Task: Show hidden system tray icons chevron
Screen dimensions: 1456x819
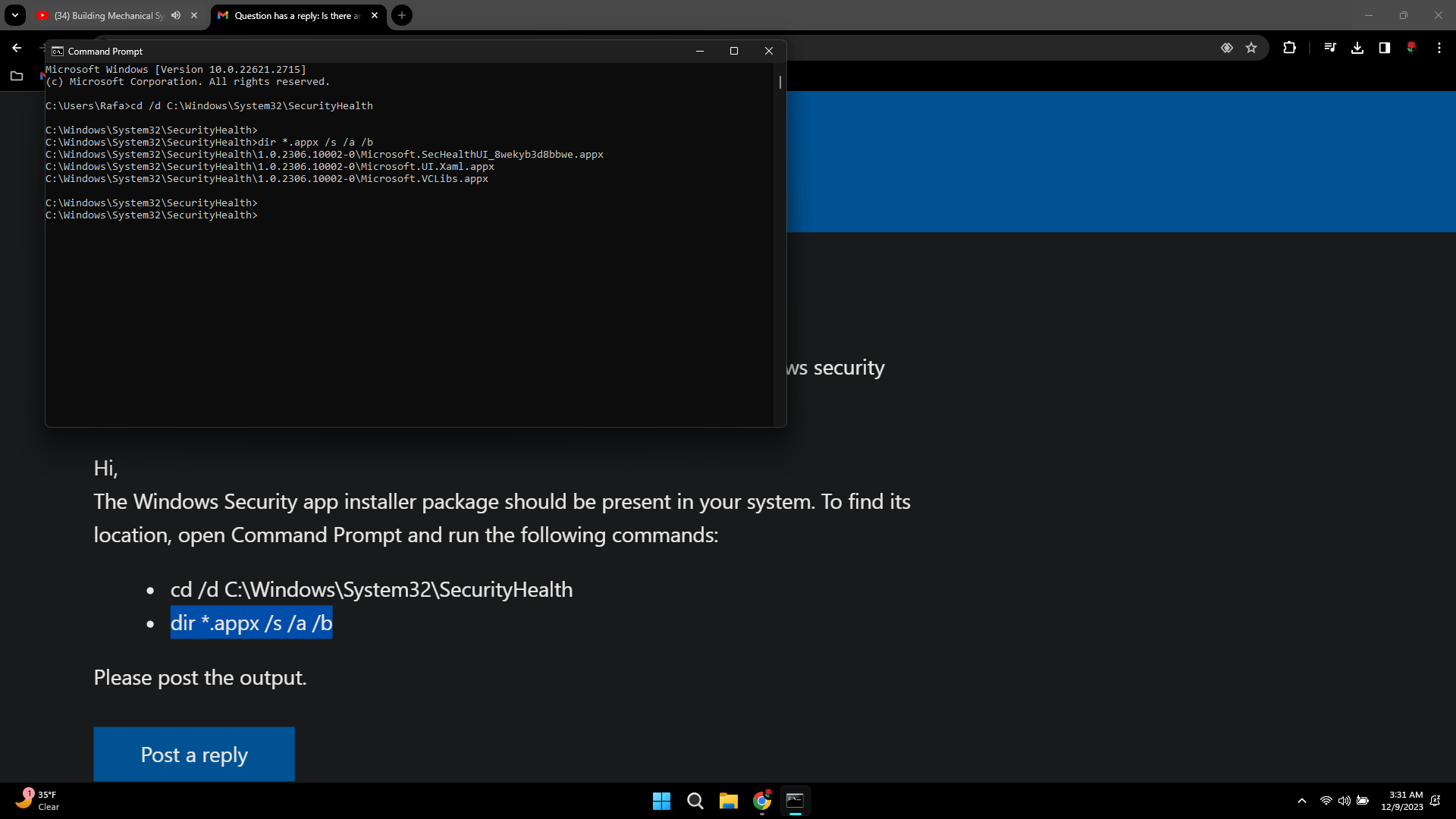Action: 1301,801
